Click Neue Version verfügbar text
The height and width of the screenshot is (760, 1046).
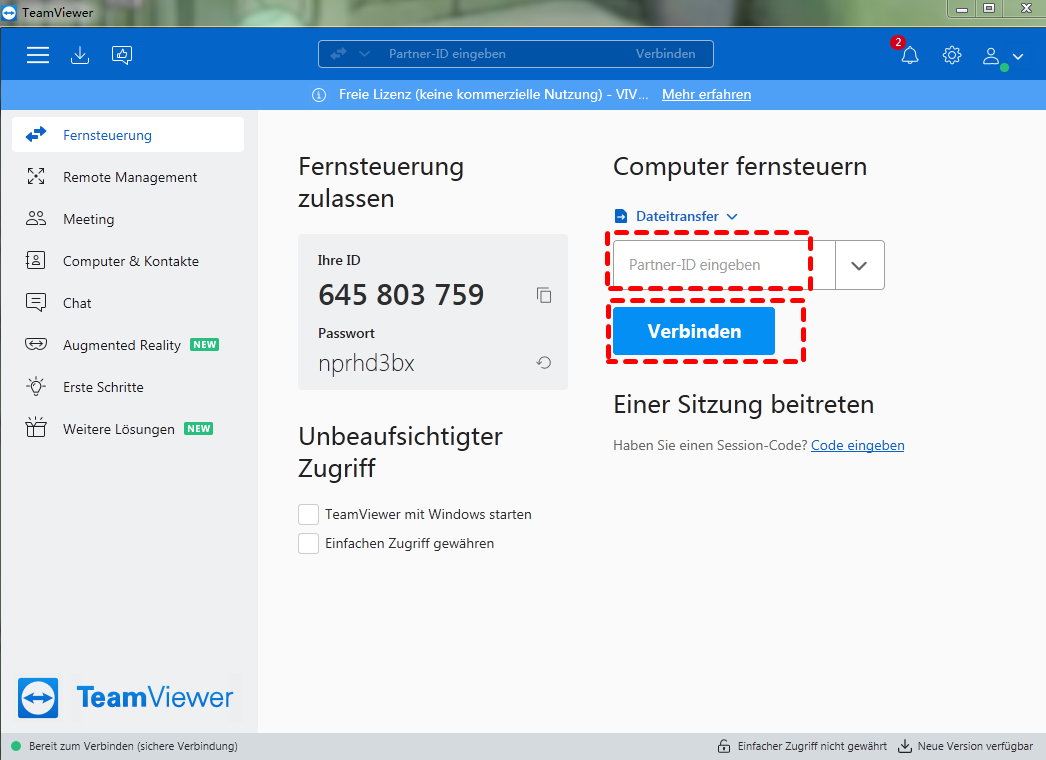pos(975,746)
